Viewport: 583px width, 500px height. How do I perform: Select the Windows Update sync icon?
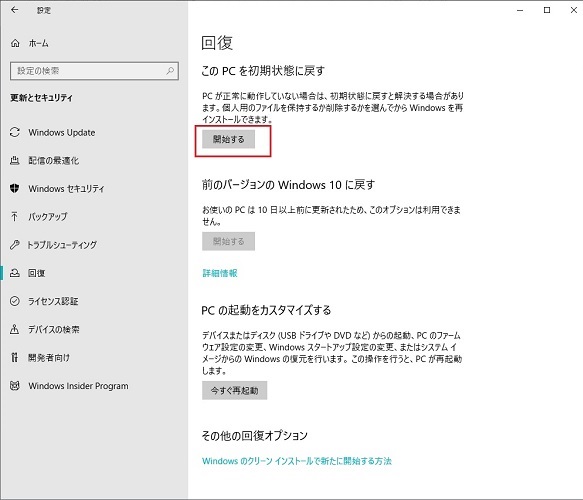(15, 132)
